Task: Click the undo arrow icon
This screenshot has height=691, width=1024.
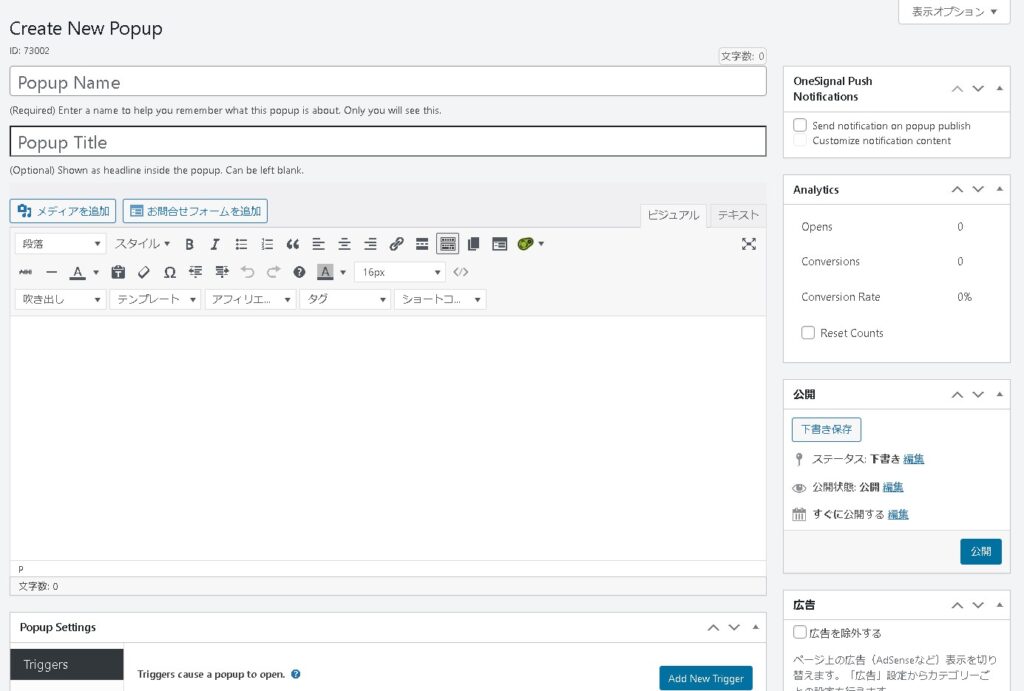Action: 247,272
